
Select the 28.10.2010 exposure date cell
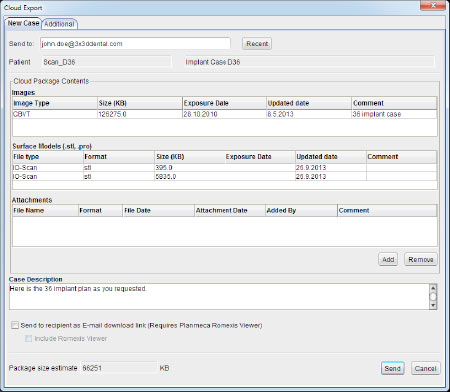[x=224, y=114]
